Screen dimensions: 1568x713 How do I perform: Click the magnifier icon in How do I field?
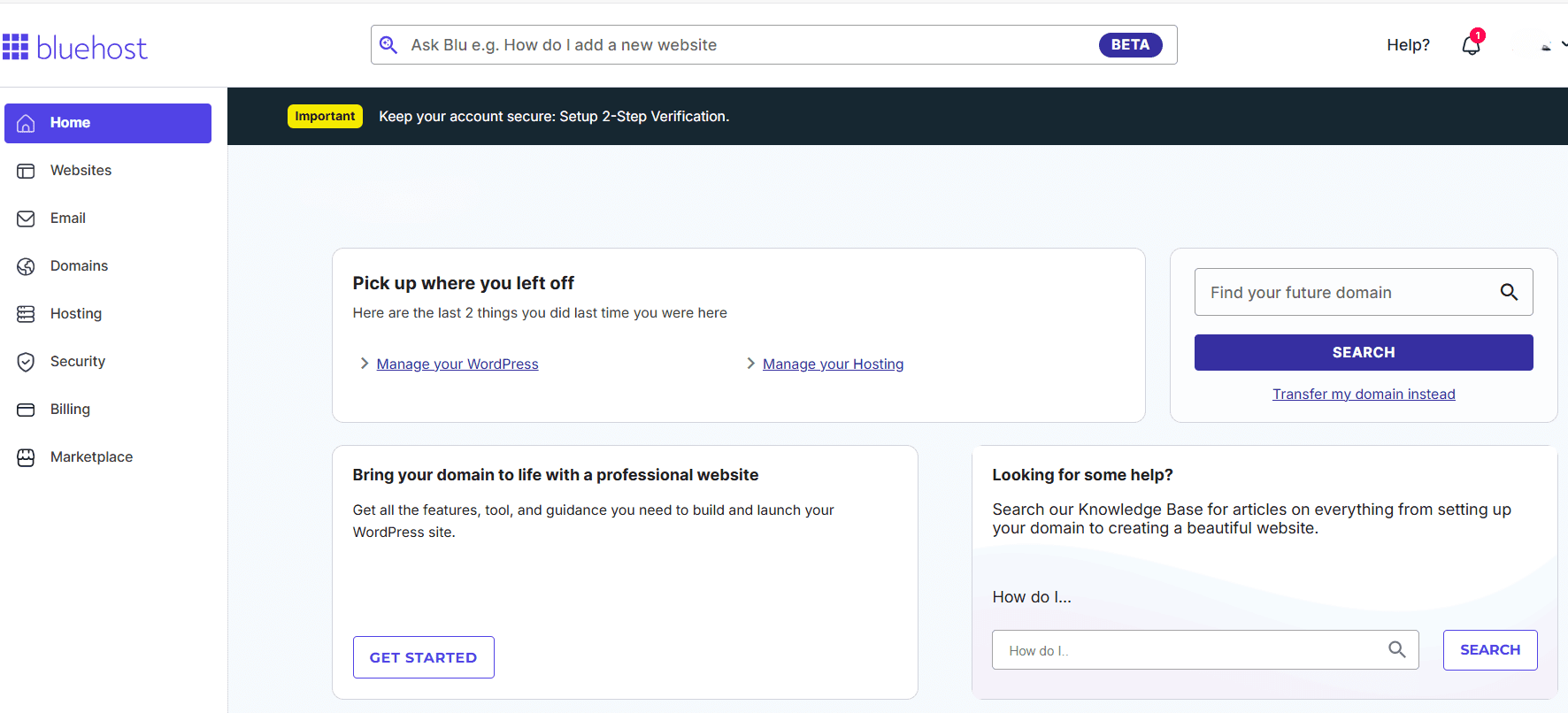tap(1397, 649)
